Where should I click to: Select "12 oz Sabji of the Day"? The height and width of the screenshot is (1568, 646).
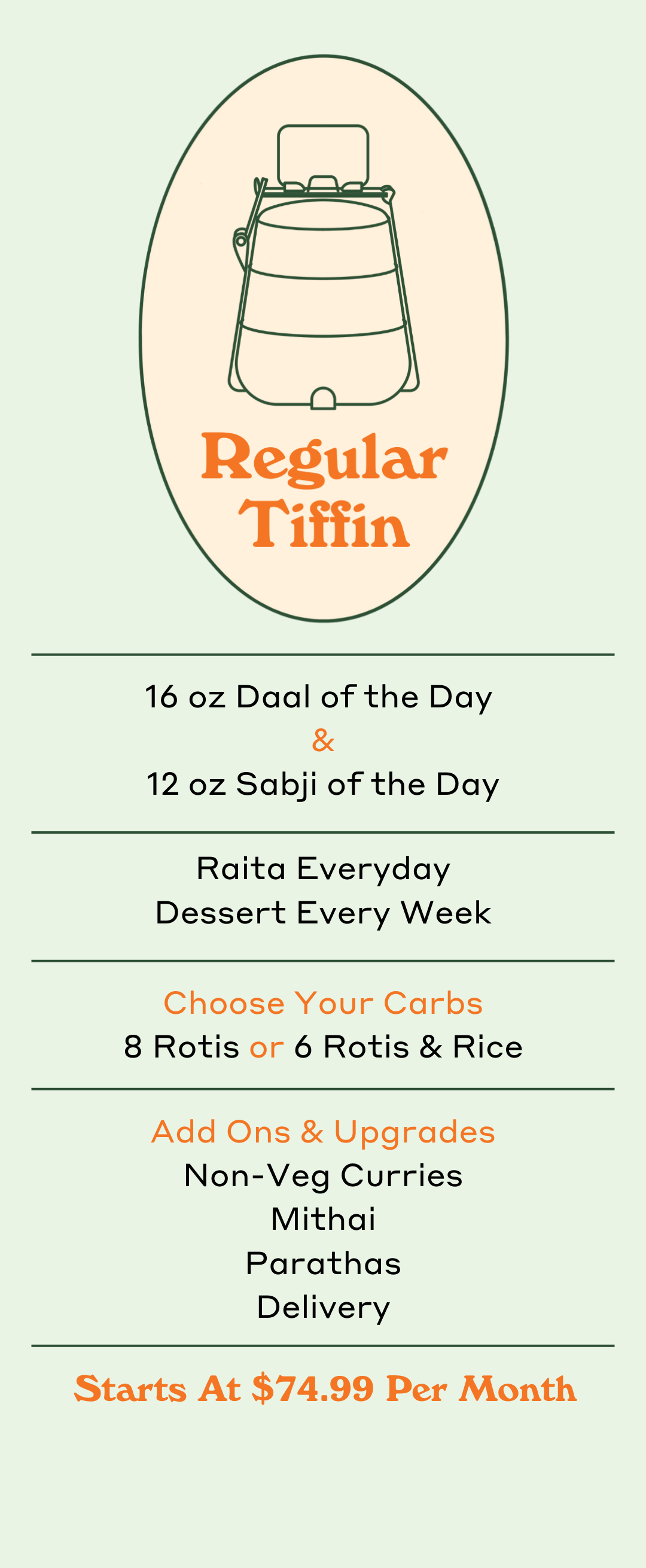point(323,785)
